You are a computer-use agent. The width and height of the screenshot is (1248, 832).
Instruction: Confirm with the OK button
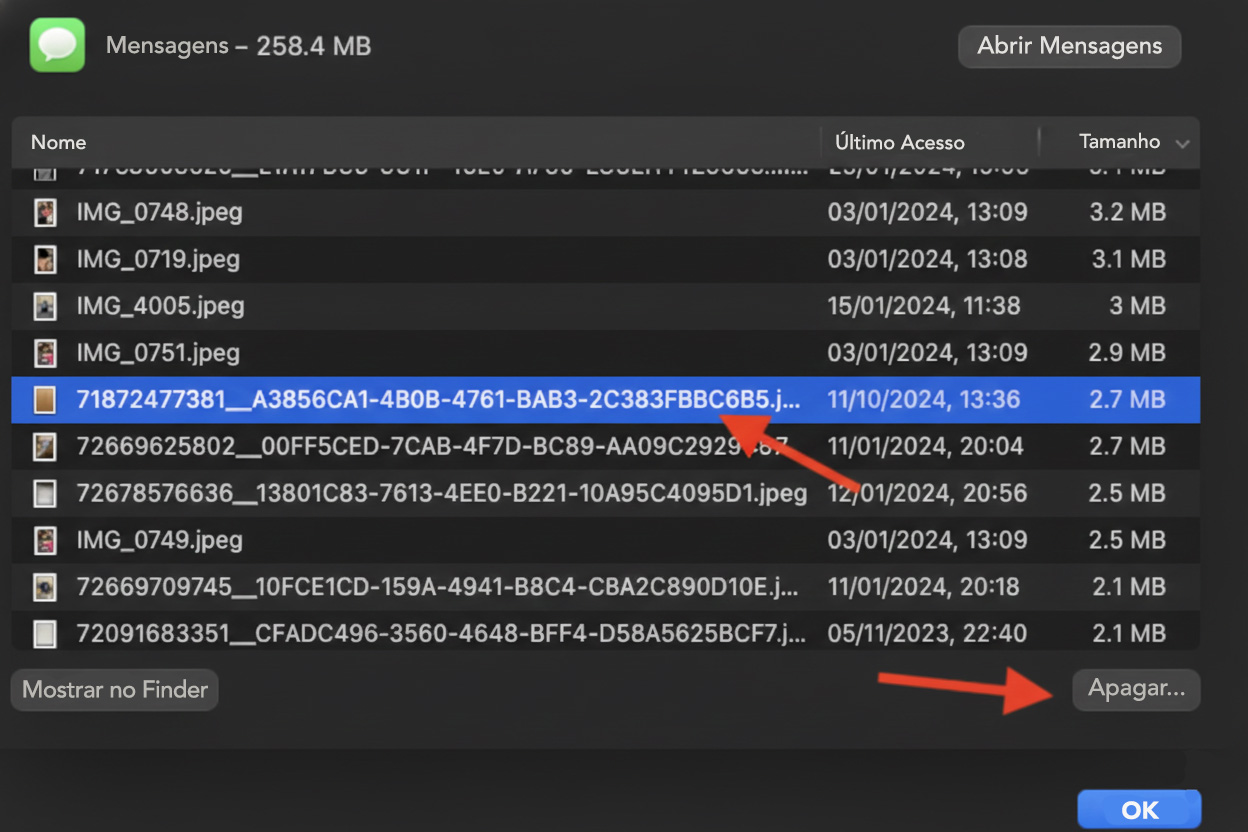(x=1139, y=808)
